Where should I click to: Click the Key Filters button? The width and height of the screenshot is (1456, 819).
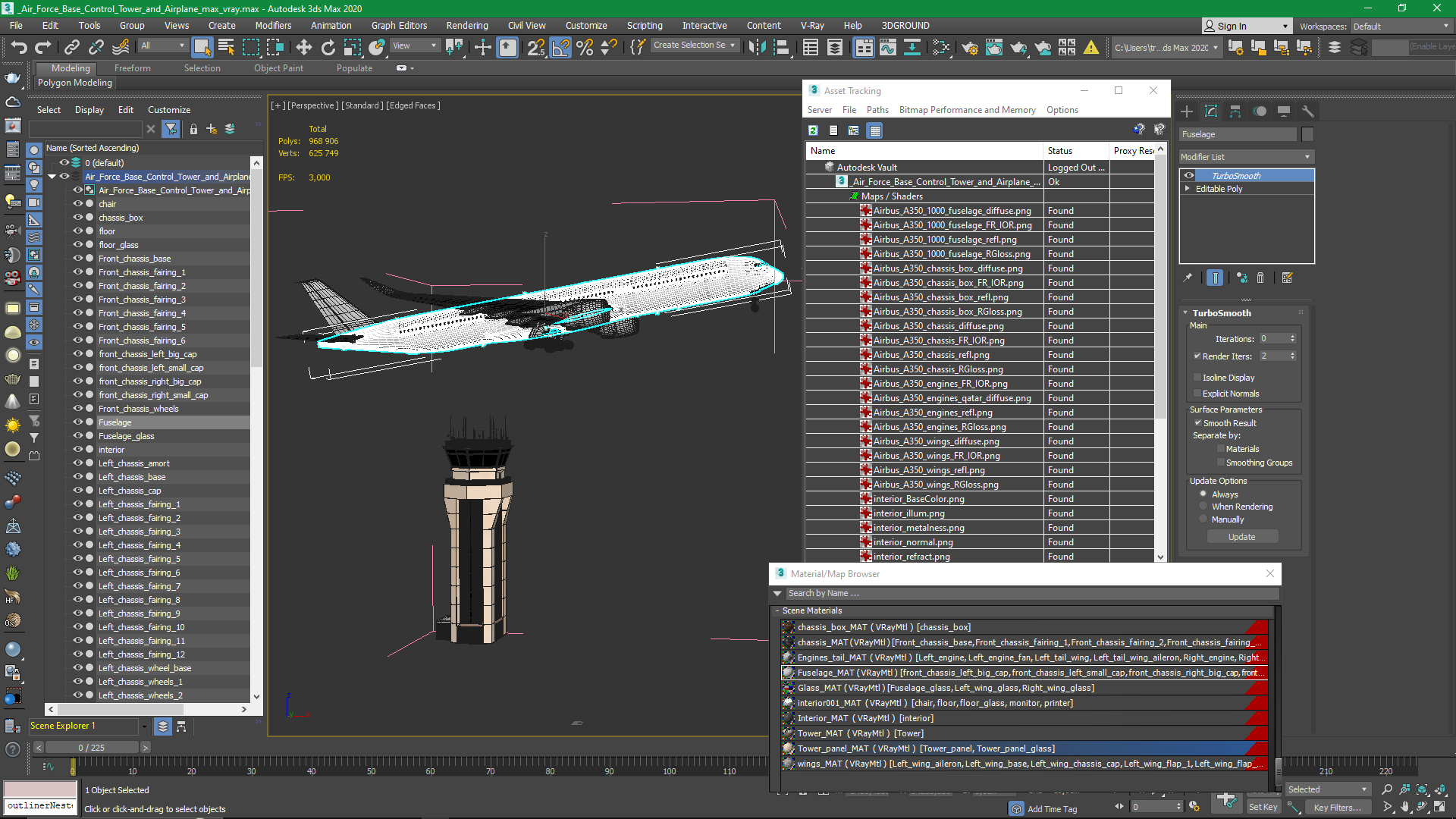point(1337,807)
